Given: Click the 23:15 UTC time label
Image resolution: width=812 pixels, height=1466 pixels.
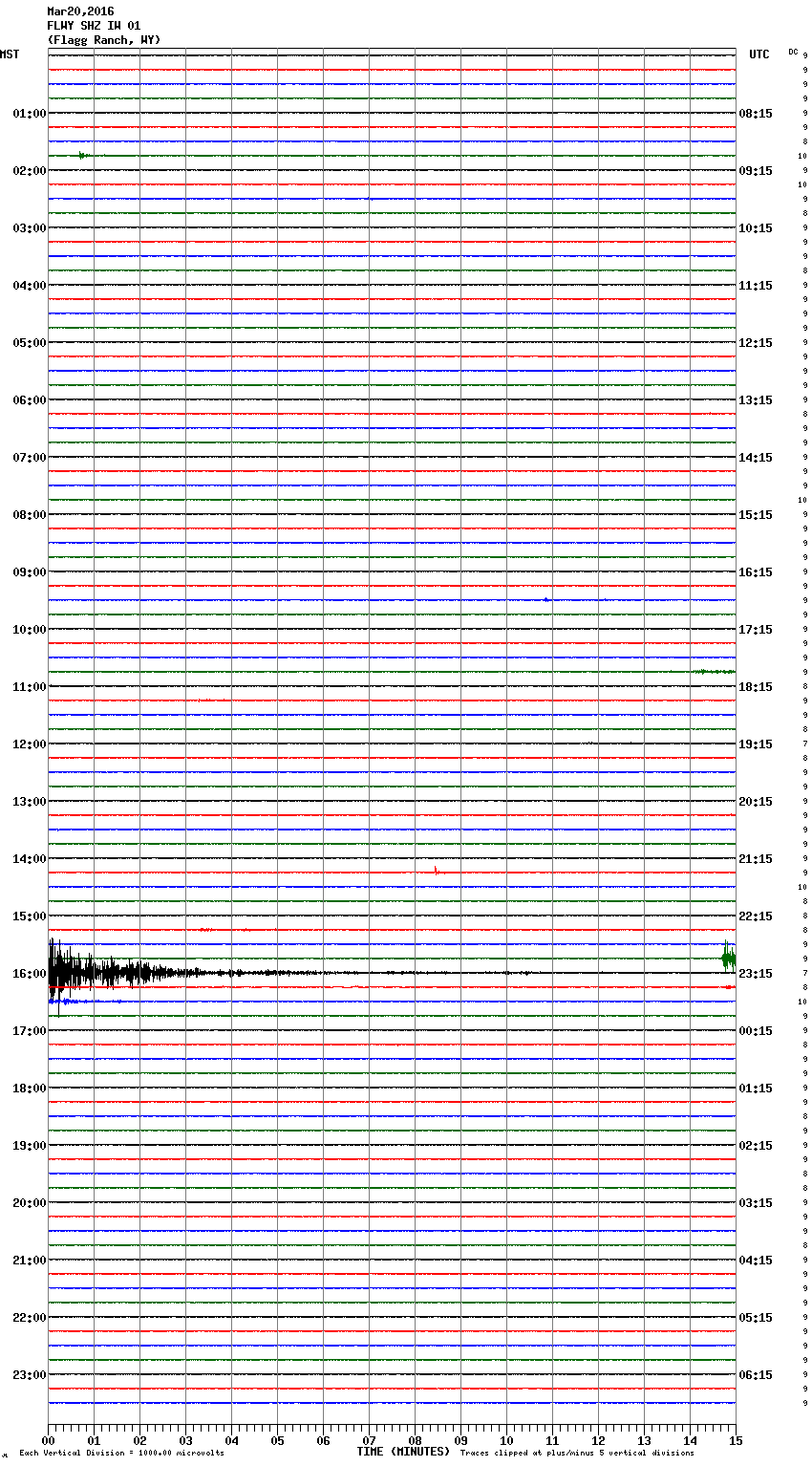Looking at the screenshot, I should pyautogui.click(x=756, y=974).
